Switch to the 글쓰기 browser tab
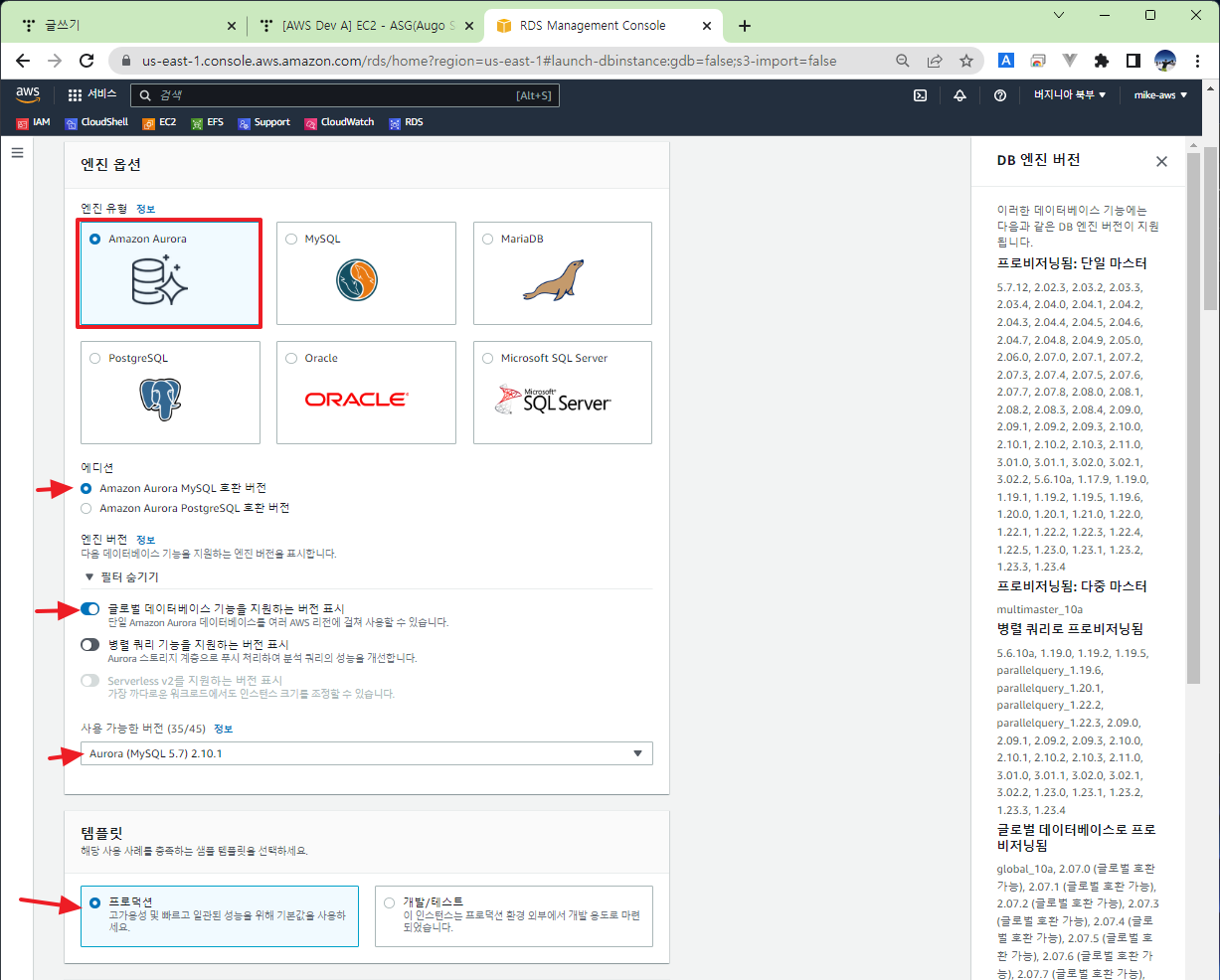This screenshot has width=1220, height=980. pos(127,26)
